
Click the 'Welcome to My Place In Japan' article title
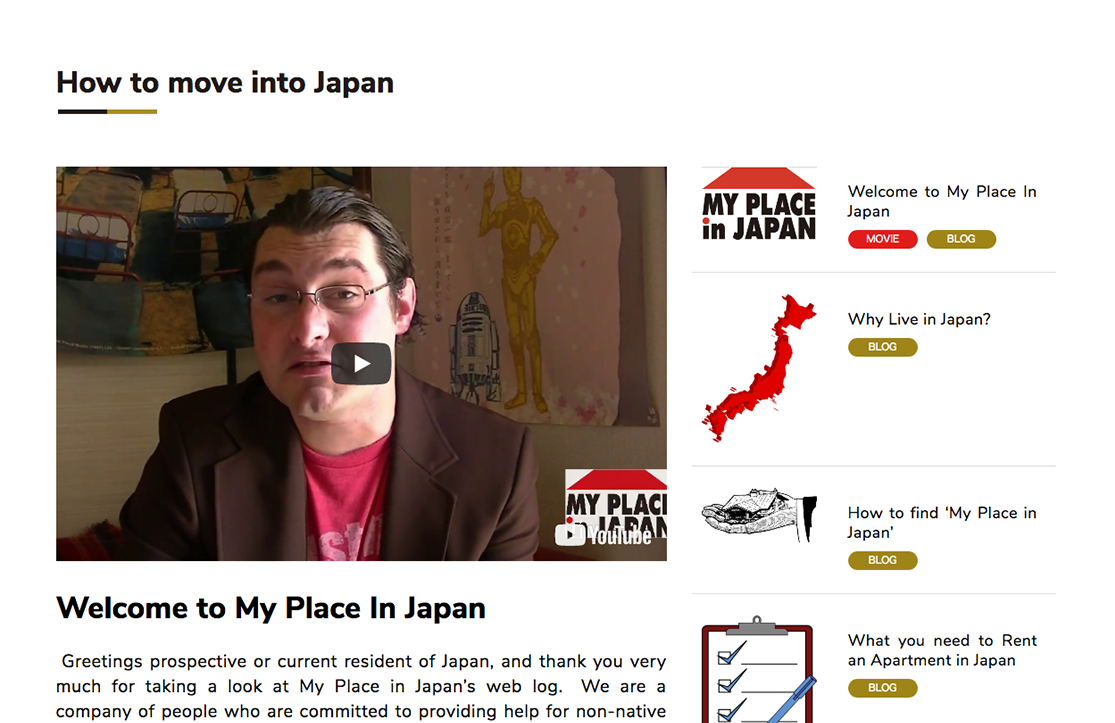[271, 609]
